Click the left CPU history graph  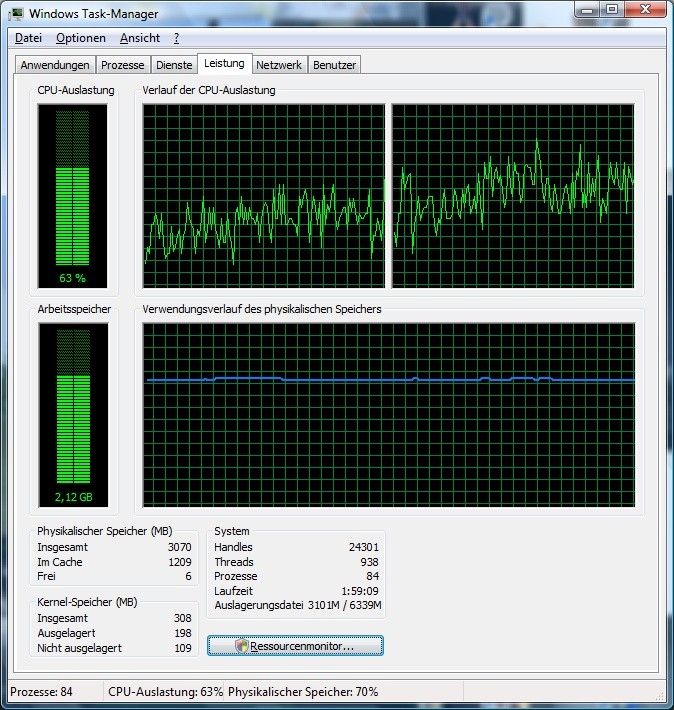pos(264,196)
